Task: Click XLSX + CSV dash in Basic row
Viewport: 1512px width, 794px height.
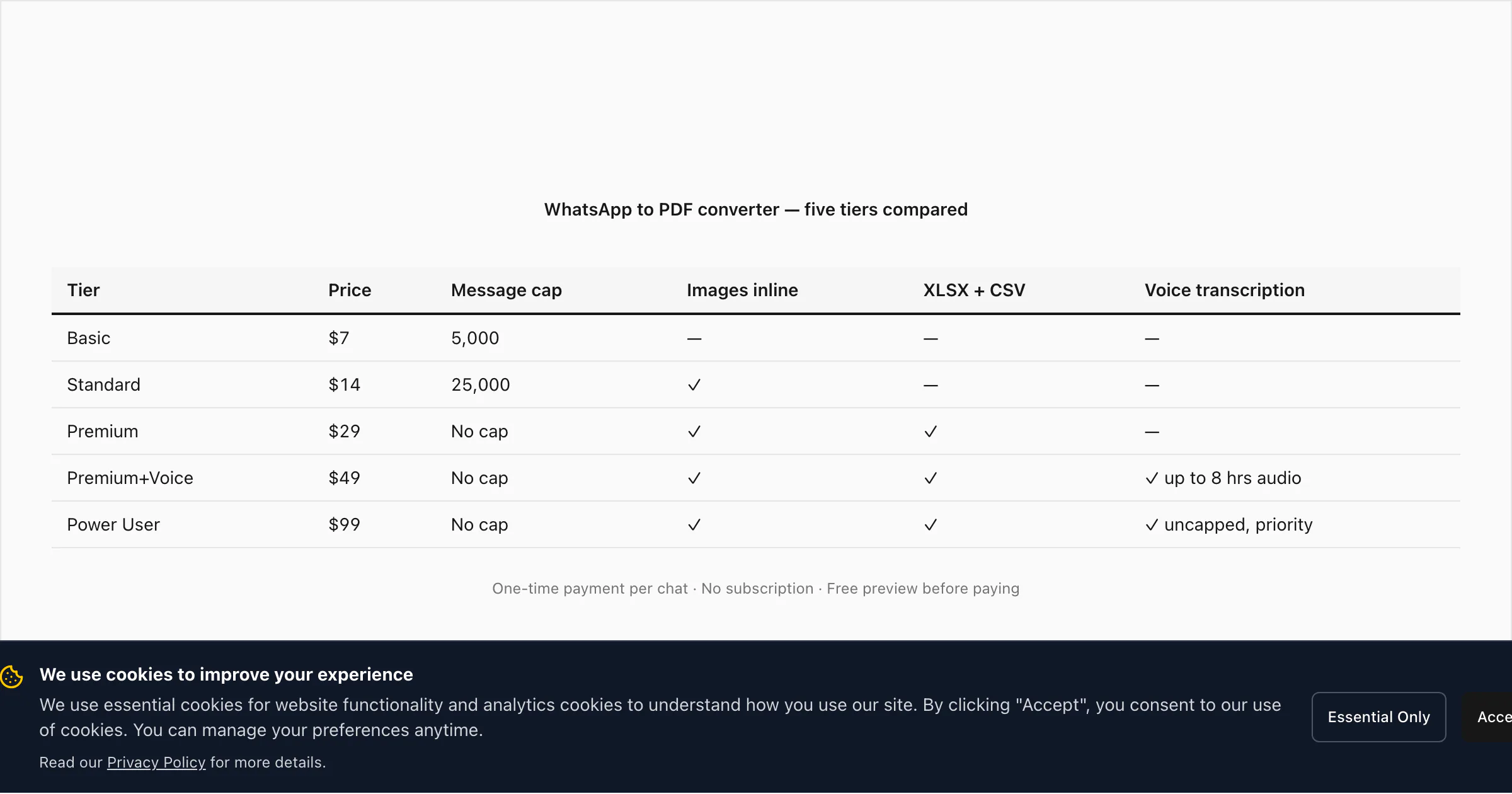Action: click(x=931, y=339)
